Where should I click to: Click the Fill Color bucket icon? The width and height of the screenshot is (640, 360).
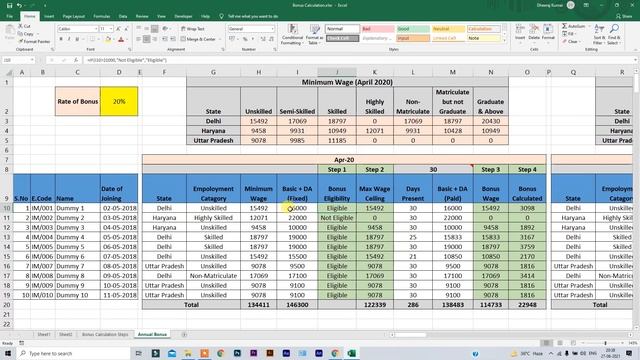click(108, 39)
